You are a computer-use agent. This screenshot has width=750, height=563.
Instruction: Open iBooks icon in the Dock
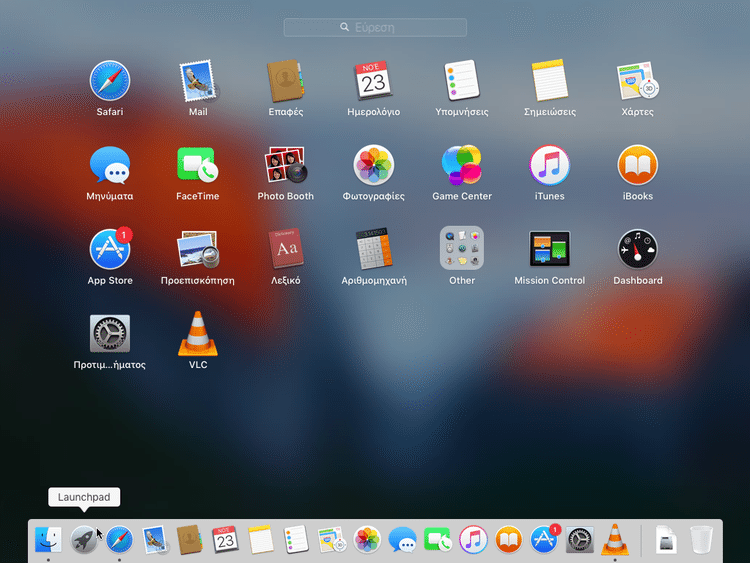click(508, 539)
